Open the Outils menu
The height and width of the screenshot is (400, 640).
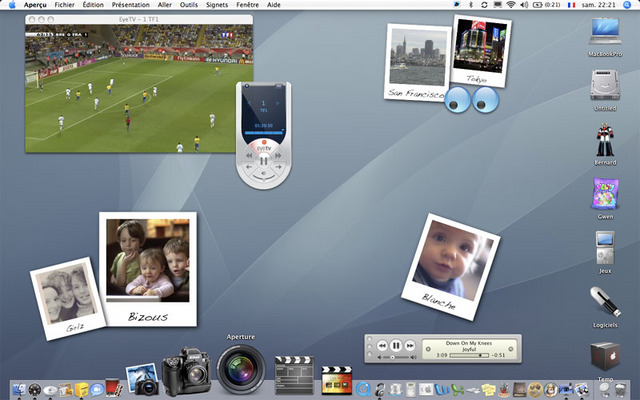tap(189, 5)
